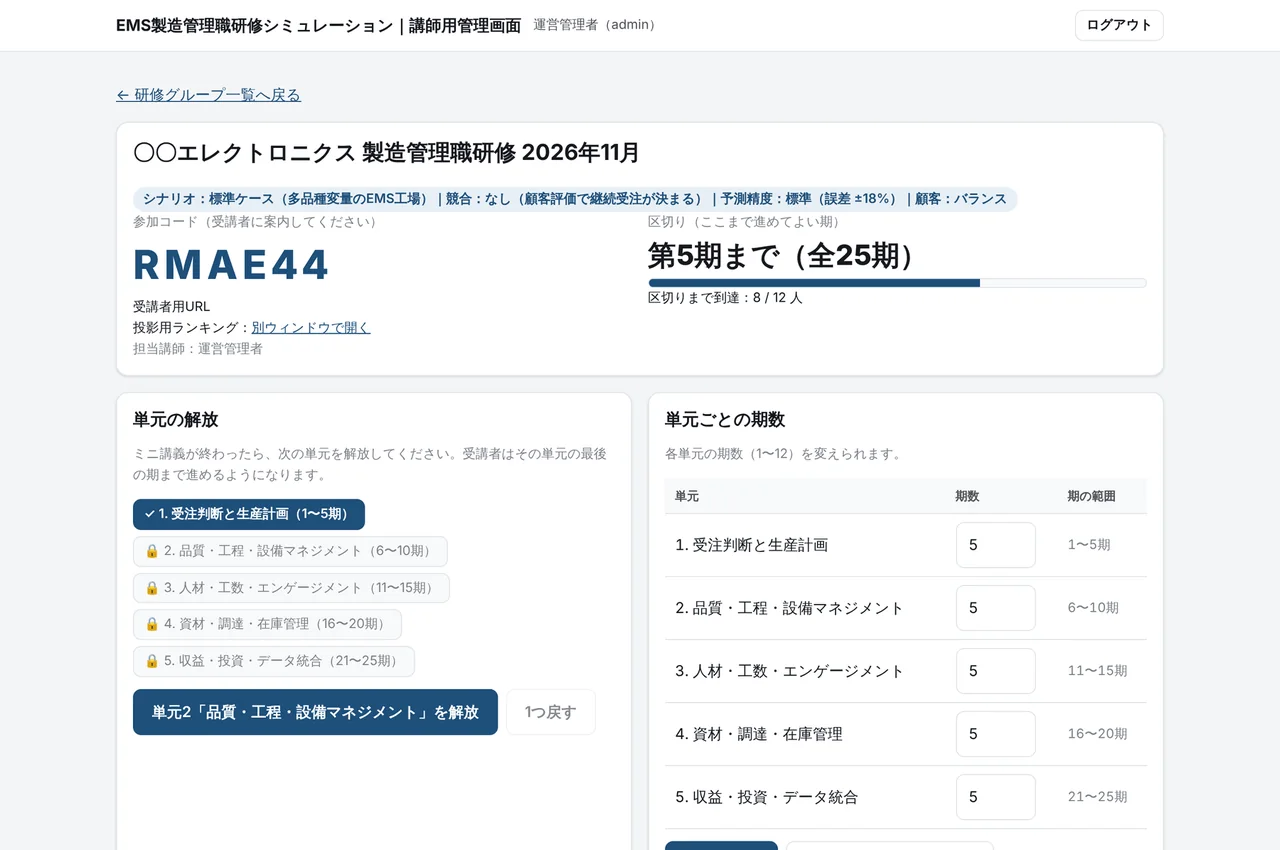
Task: Click 担当講師：運営管理者 text
Action: [198, 348]
